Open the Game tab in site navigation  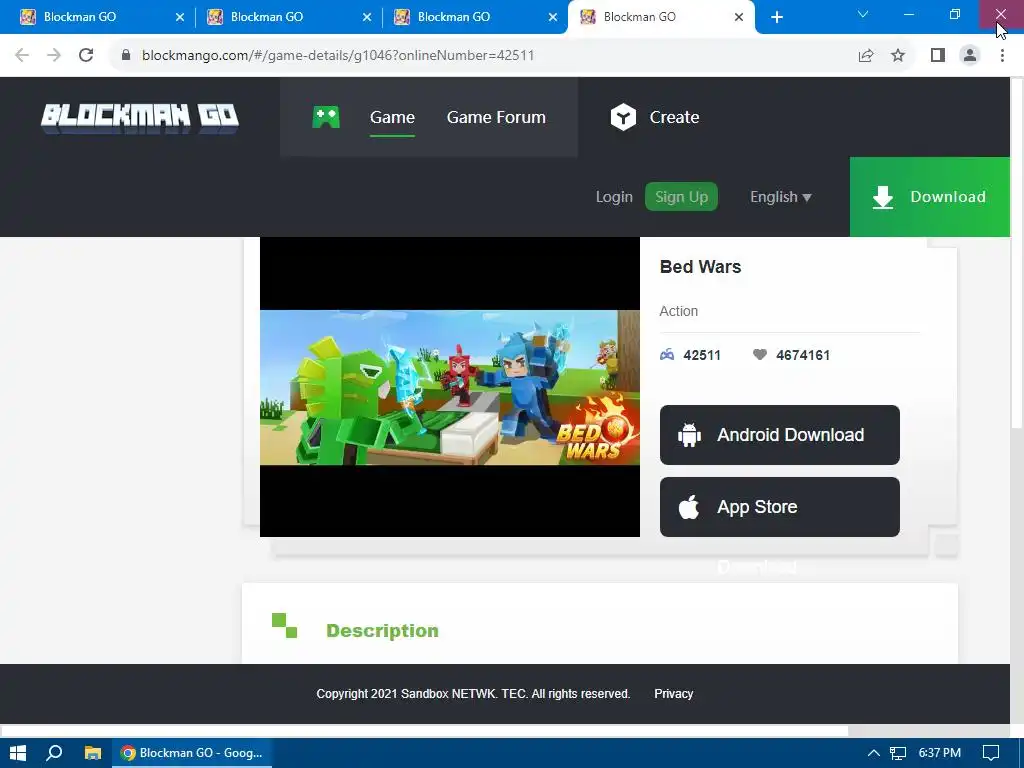pyautogui.click(x=392, y=117)
